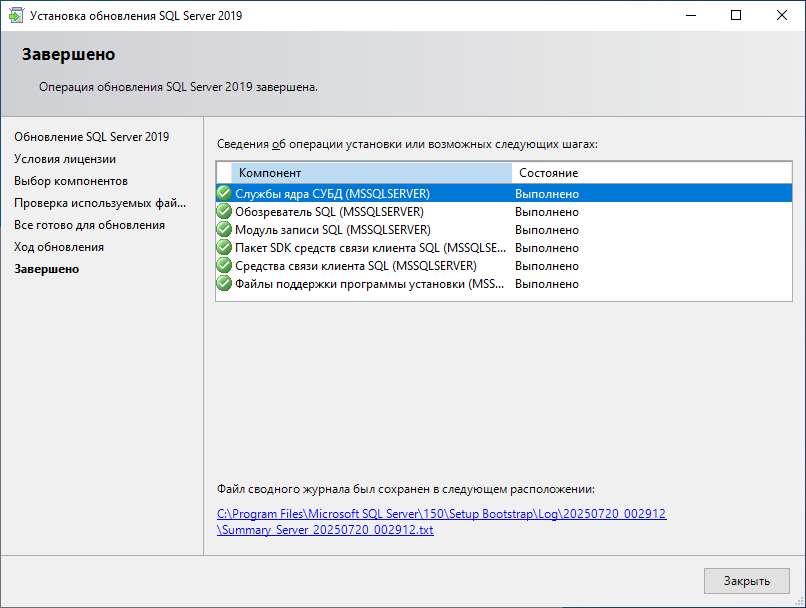
Task: Click green checkmark beside Пакет SDK средств связи
Action: [x=224, y=247]
